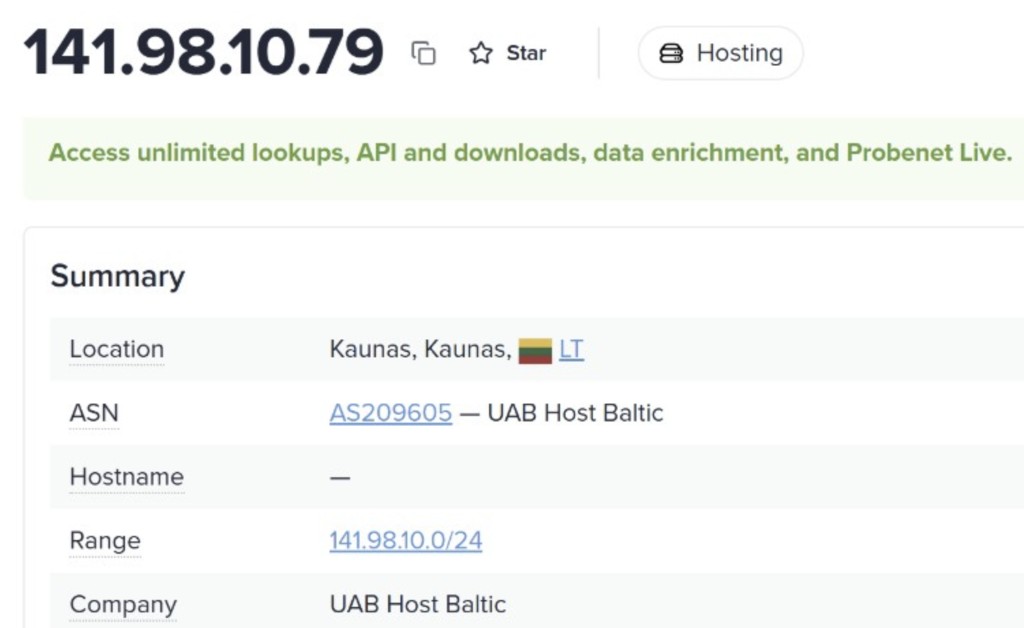Click the ASN field label

(x=94, y=413)
